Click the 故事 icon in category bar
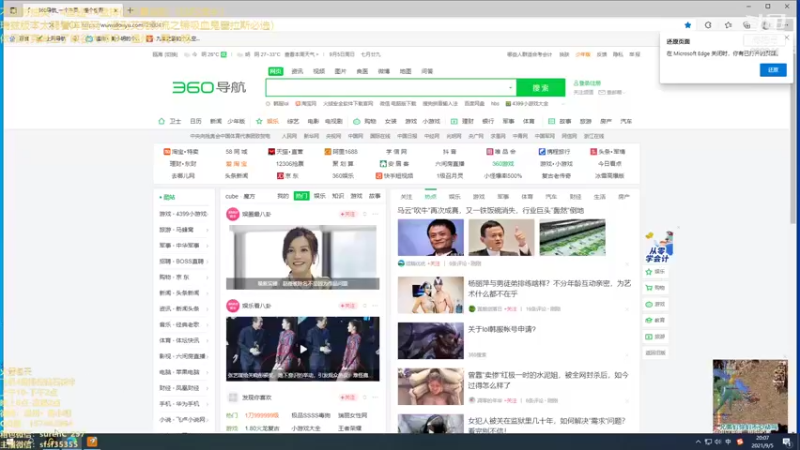The image size is (800, 450). click(552, 121)
